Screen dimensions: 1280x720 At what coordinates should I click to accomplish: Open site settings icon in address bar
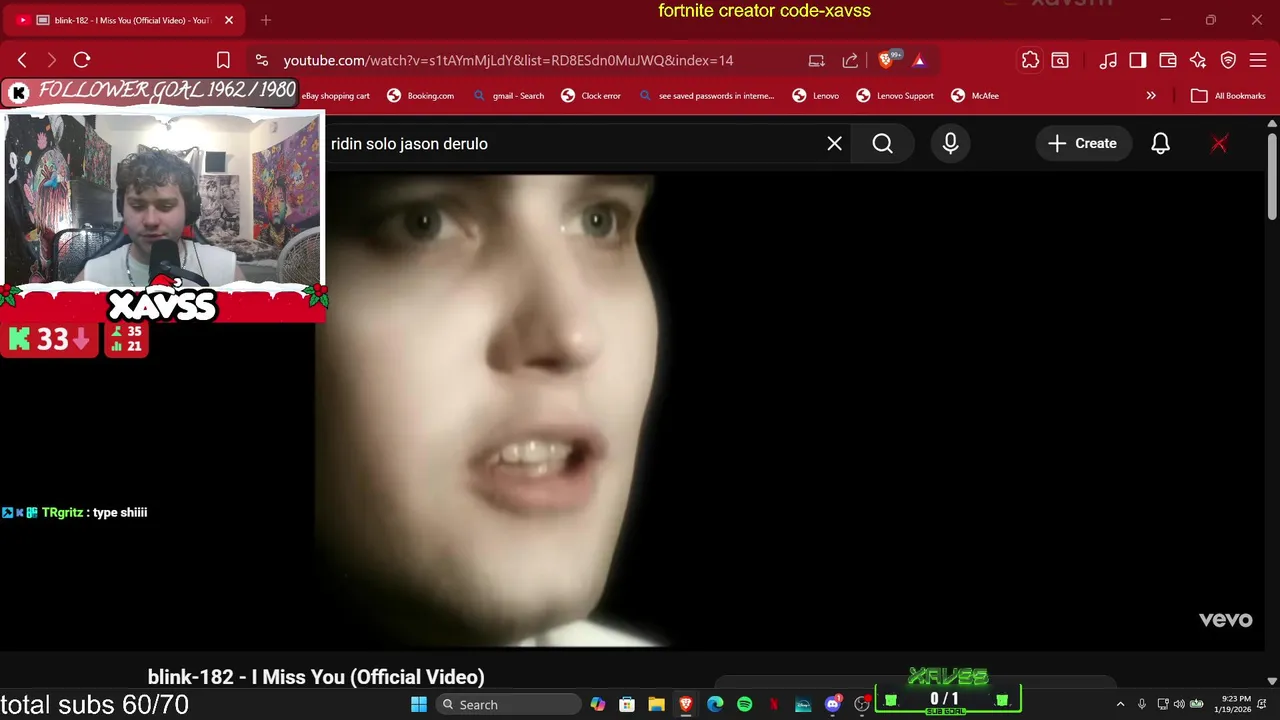tap(261, 60)
